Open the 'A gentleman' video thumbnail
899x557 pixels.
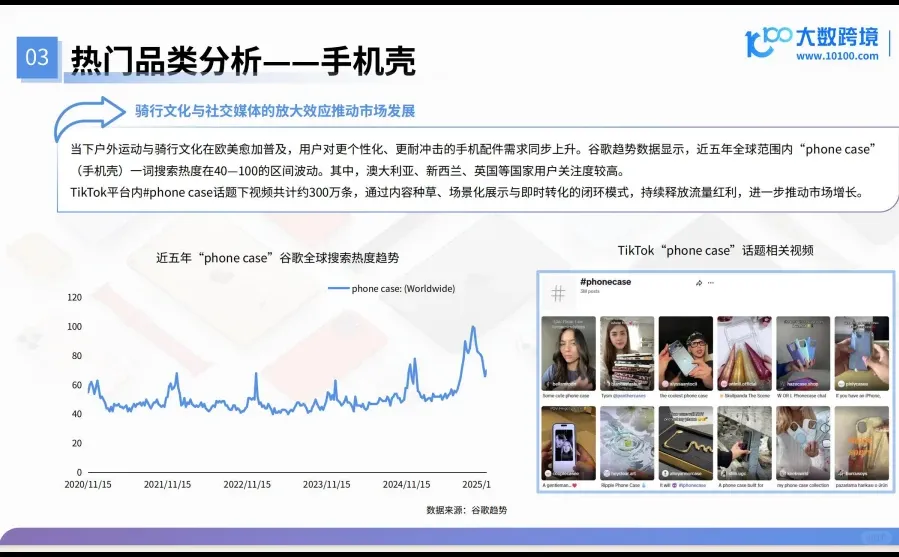[569, 443]
